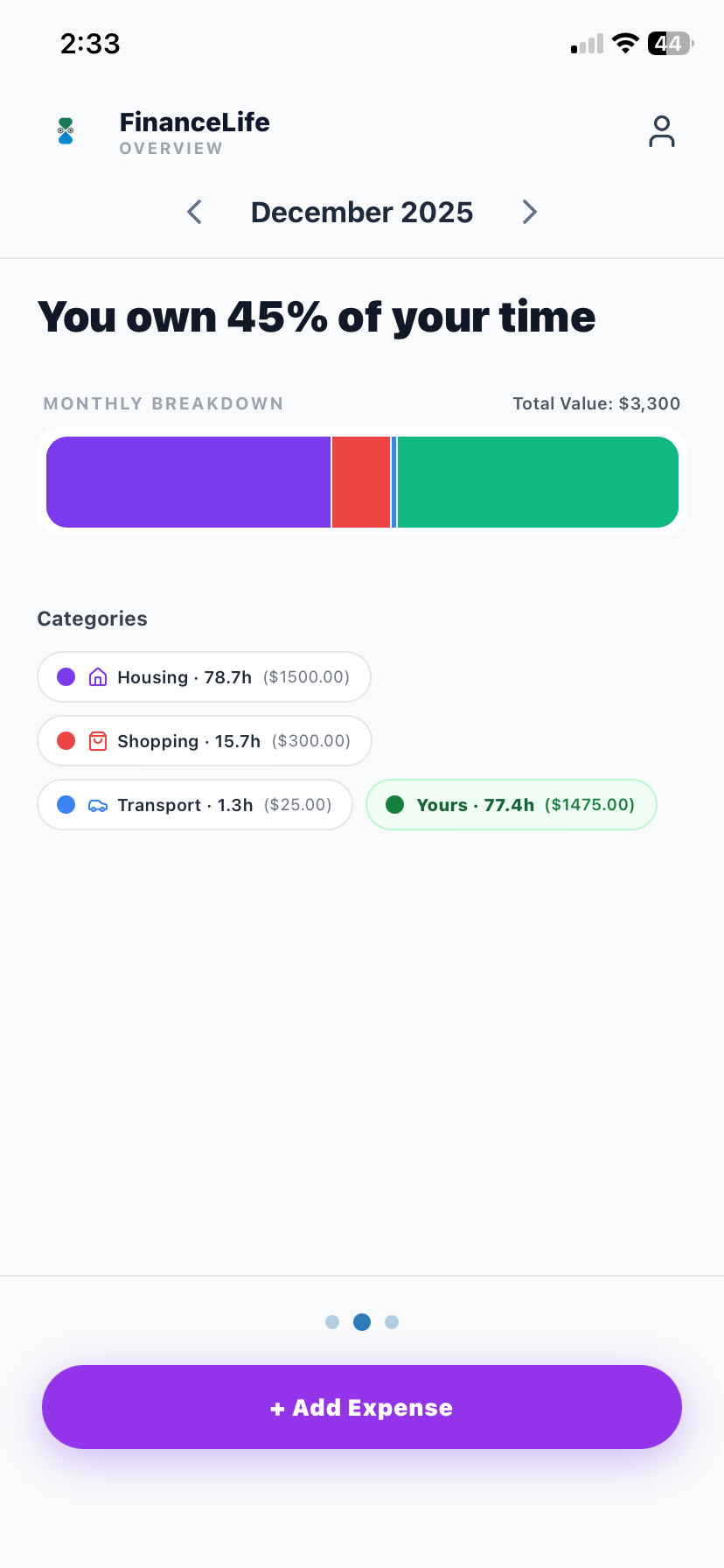Click the purple Housing color dot
This screenshot has width=724, height=1568.
[66, 676]
